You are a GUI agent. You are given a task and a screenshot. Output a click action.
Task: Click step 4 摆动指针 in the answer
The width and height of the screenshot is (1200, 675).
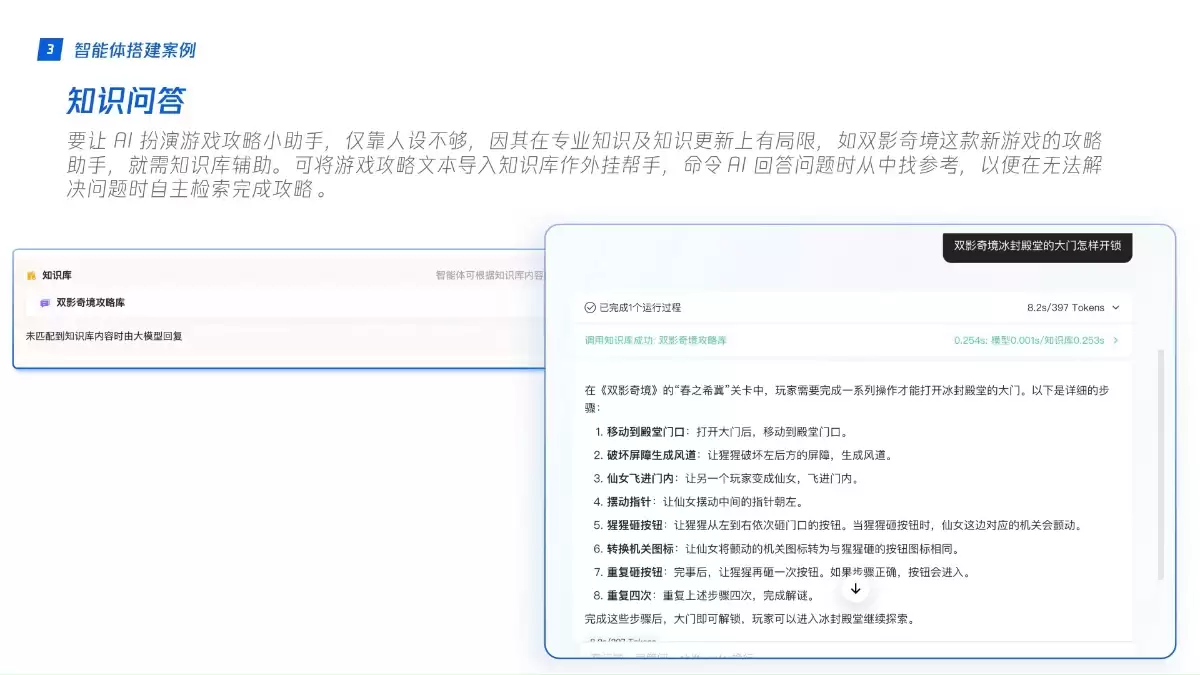point(698,502)
